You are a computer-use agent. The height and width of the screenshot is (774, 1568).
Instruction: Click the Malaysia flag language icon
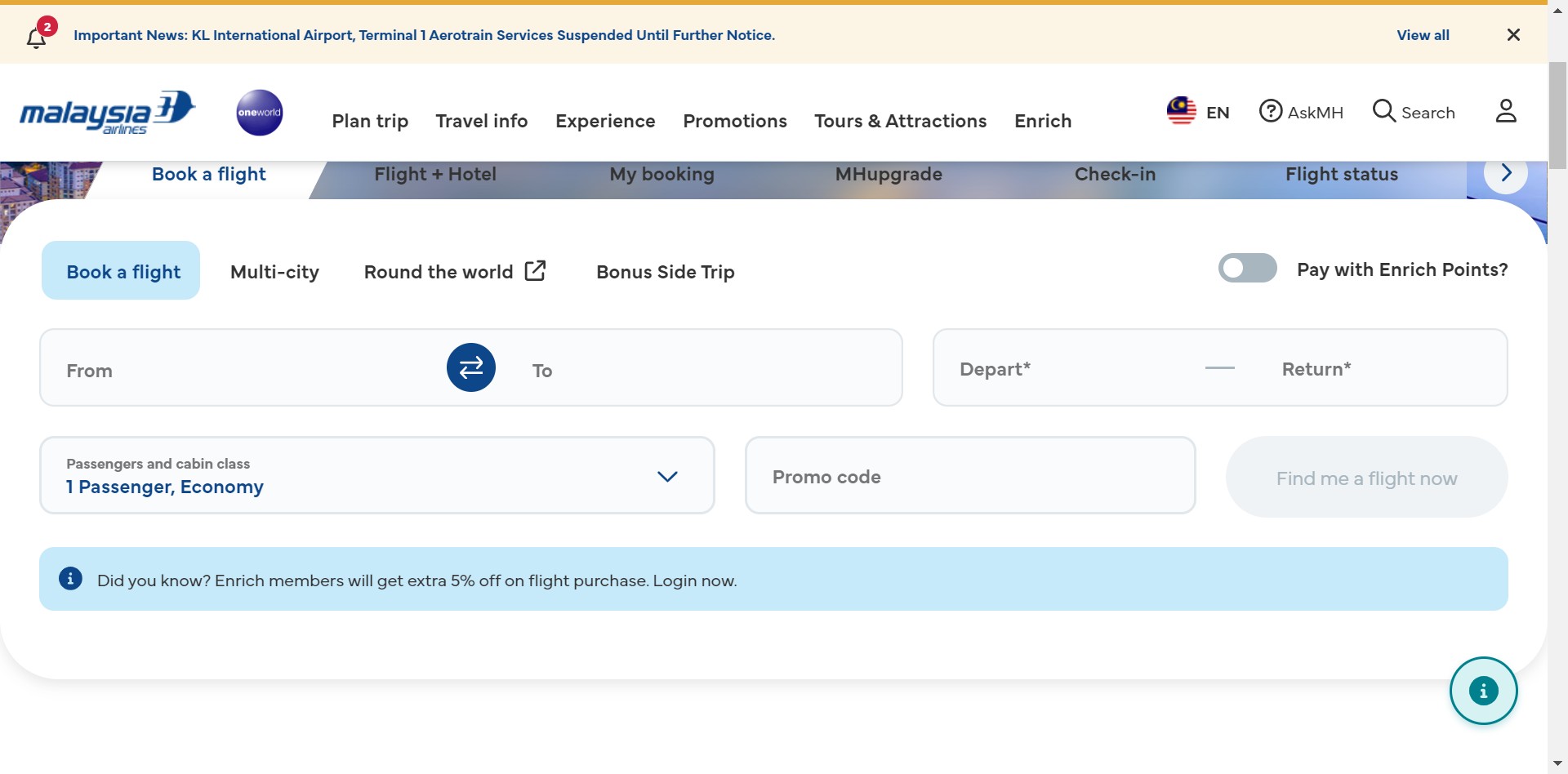1181,111
